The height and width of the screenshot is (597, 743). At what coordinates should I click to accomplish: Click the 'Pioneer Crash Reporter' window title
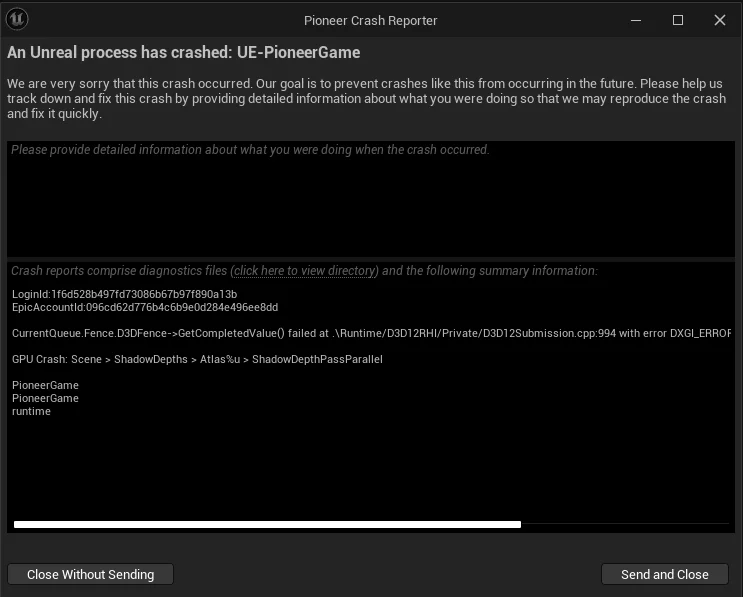tap(370, 20)
